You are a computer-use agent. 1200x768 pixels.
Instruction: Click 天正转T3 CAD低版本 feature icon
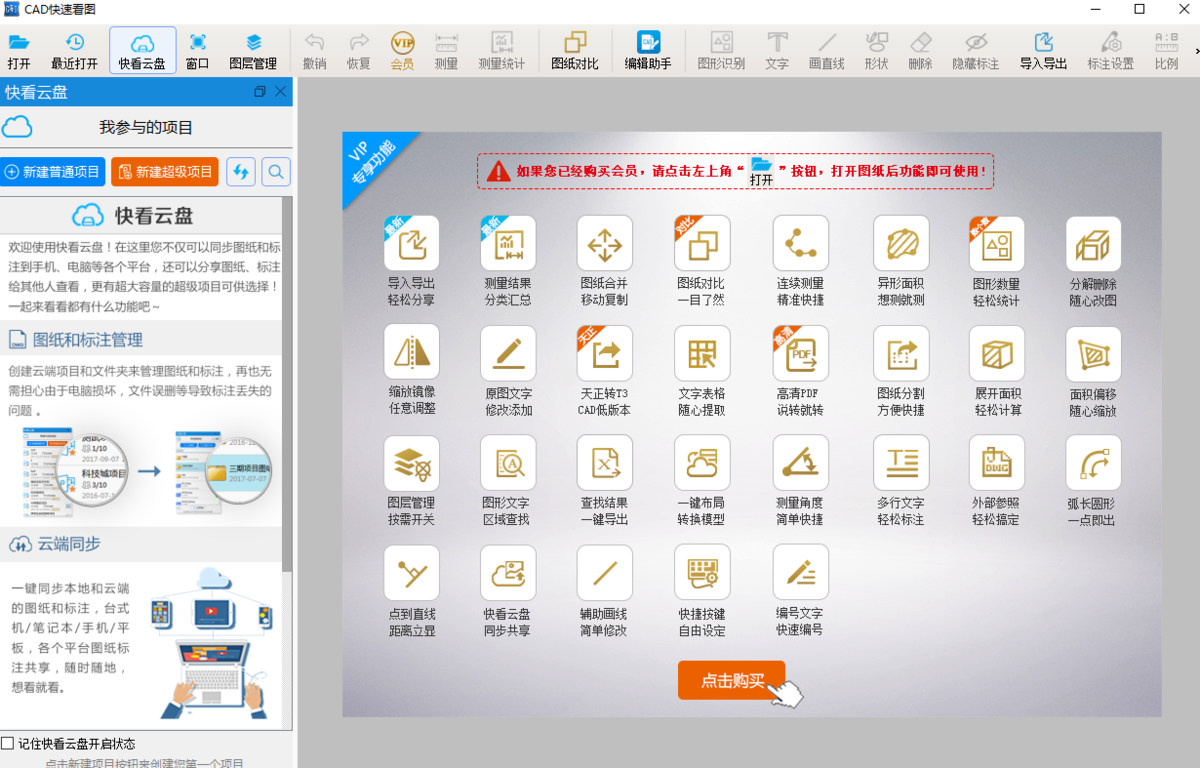tap(605, 353)
